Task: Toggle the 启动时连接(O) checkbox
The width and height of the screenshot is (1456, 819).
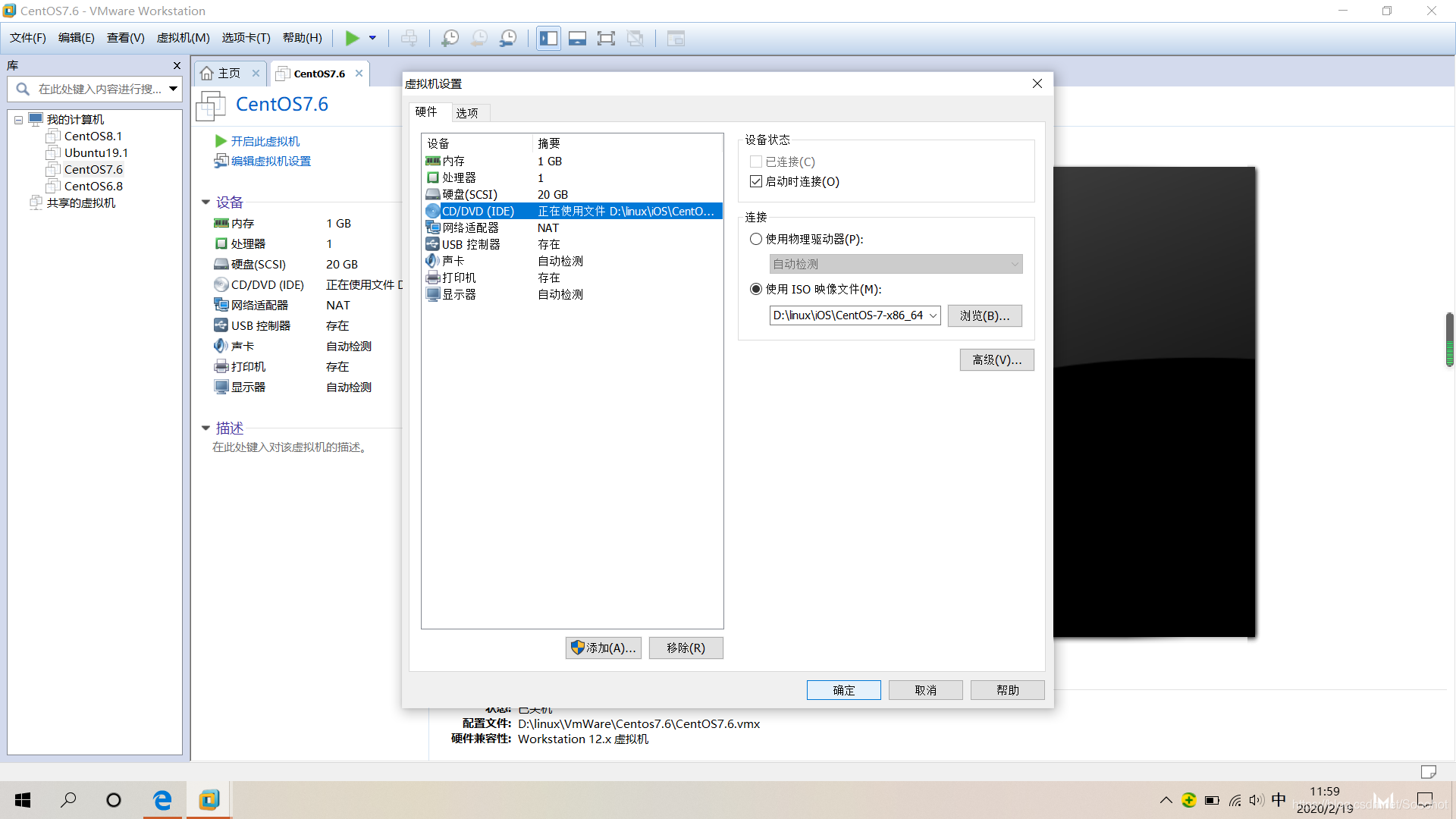Action: (x=756, y=182)
